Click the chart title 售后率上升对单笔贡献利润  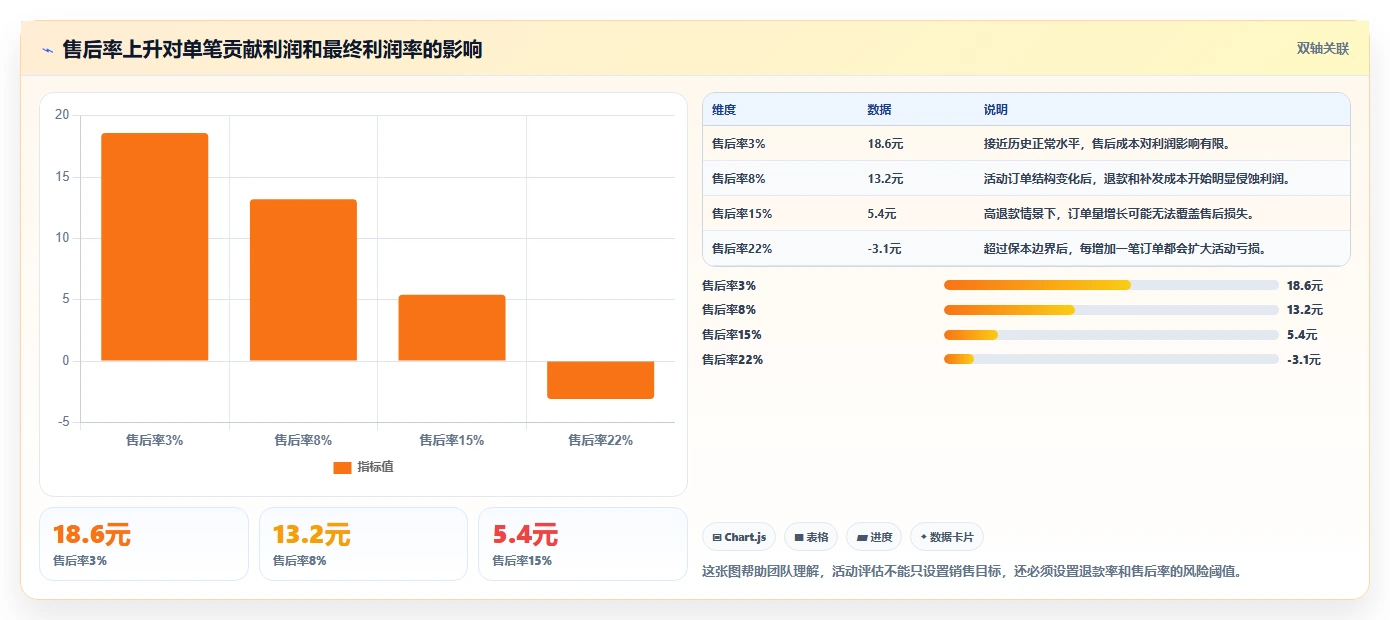point(272,50)
